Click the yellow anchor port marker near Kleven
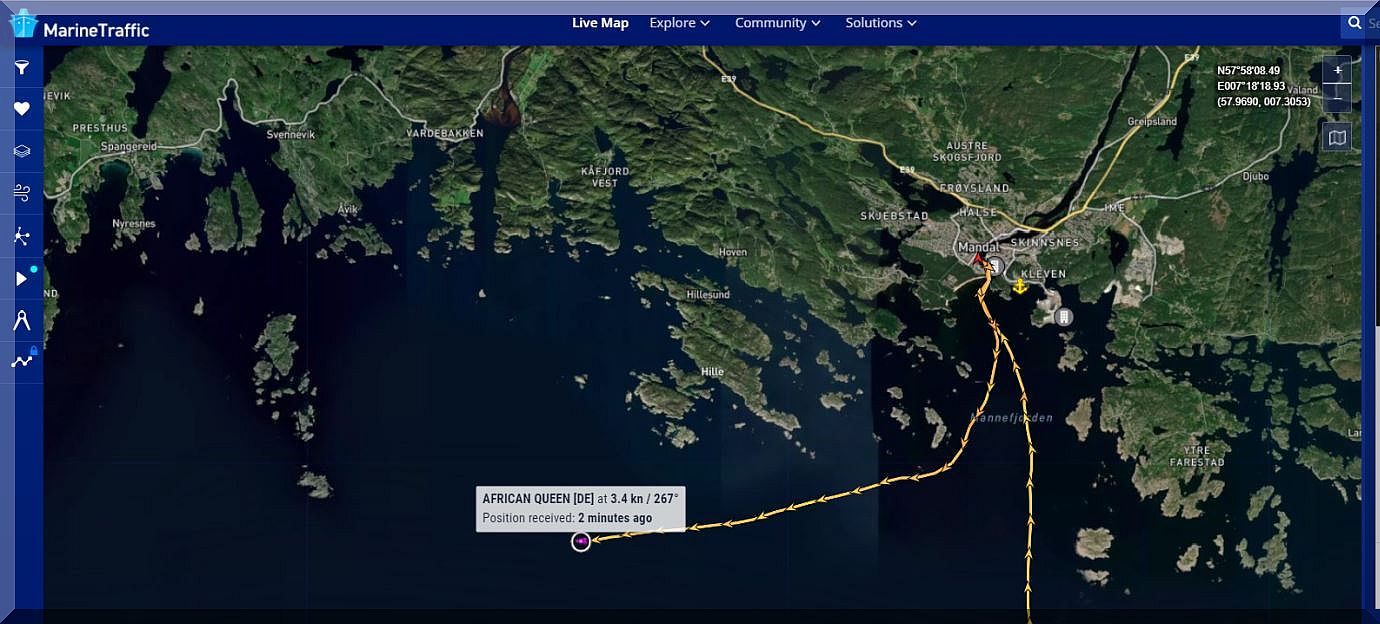The width and height of the screenshot is (1380, 624). point(1019,287)
